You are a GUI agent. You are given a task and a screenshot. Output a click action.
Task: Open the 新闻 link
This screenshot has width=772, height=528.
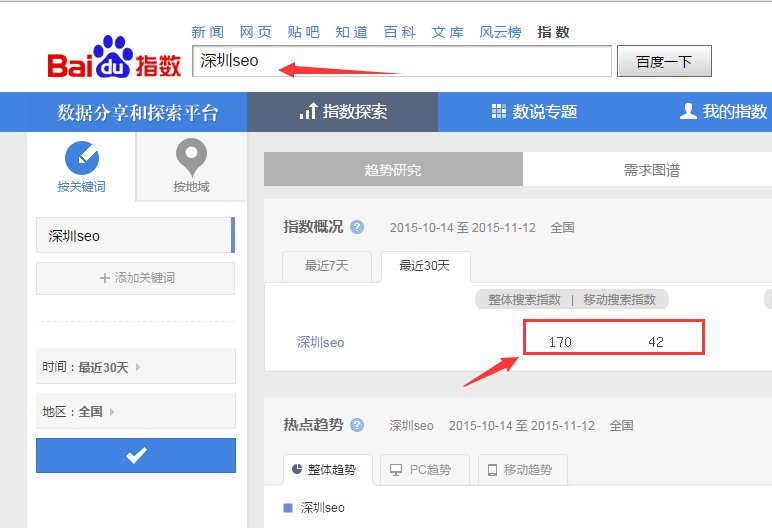click(x=207, y=33)
